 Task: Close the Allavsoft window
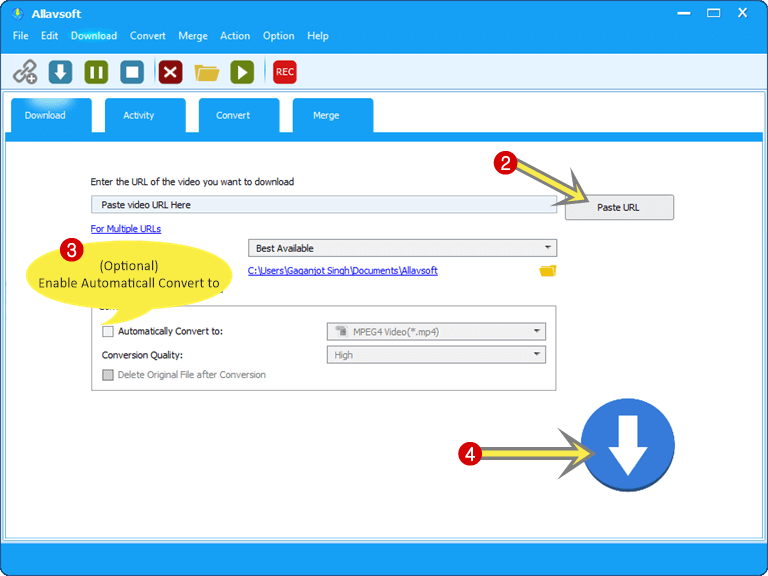click(743, 13)
